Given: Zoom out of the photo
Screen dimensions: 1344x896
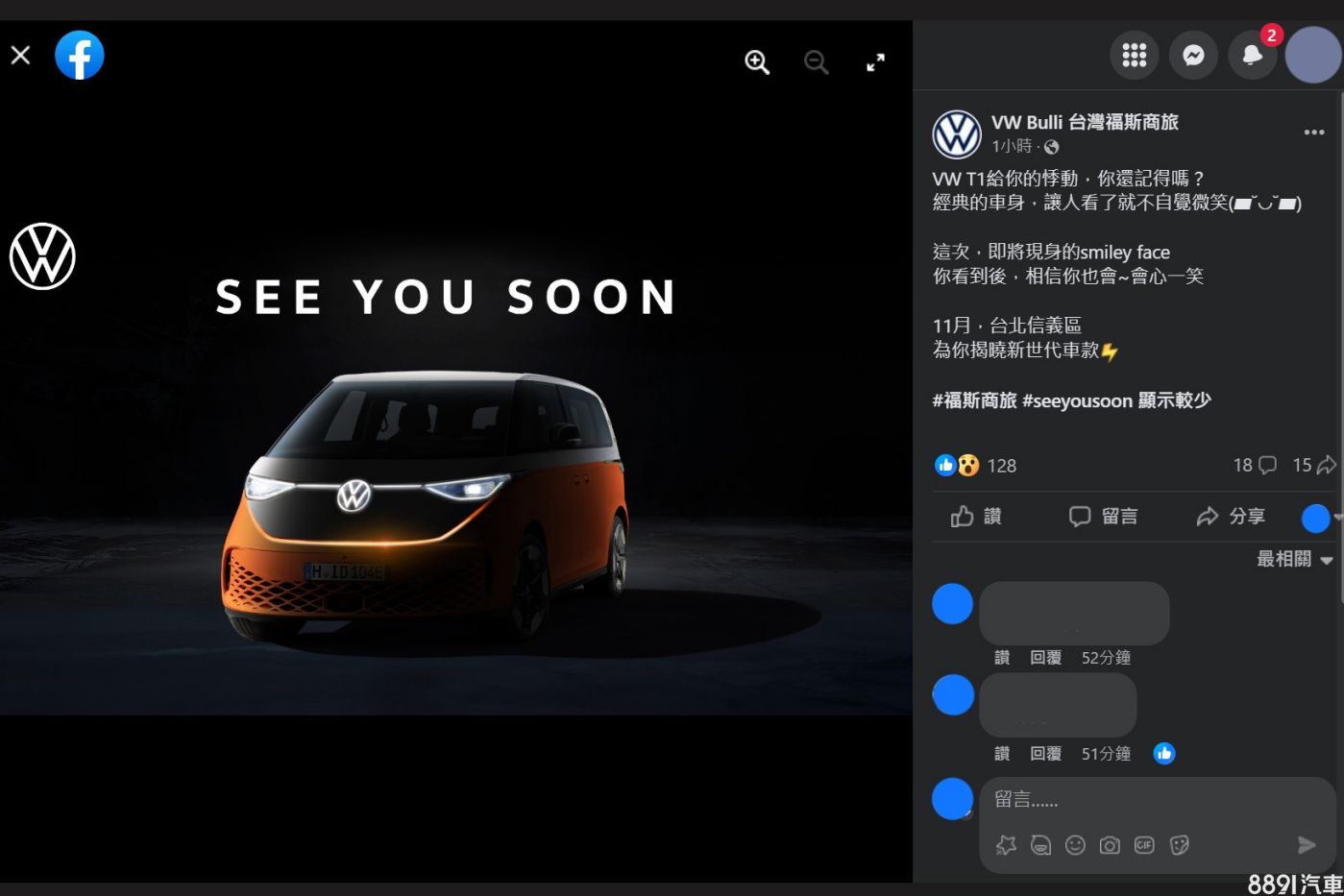Looking at the screenshot, I should (816, 62).
